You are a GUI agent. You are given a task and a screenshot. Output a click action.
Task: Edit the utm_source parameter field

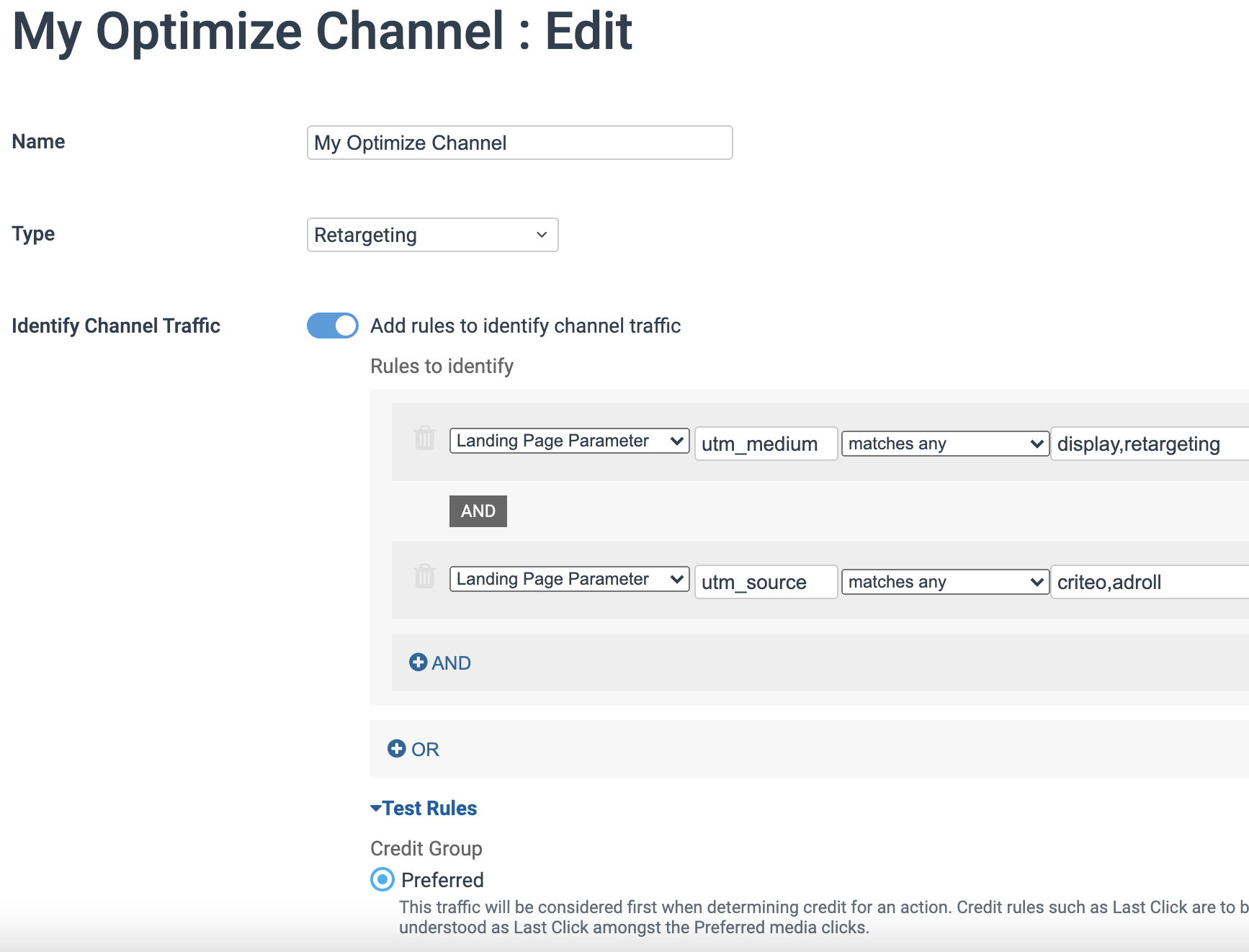(766, 582)
